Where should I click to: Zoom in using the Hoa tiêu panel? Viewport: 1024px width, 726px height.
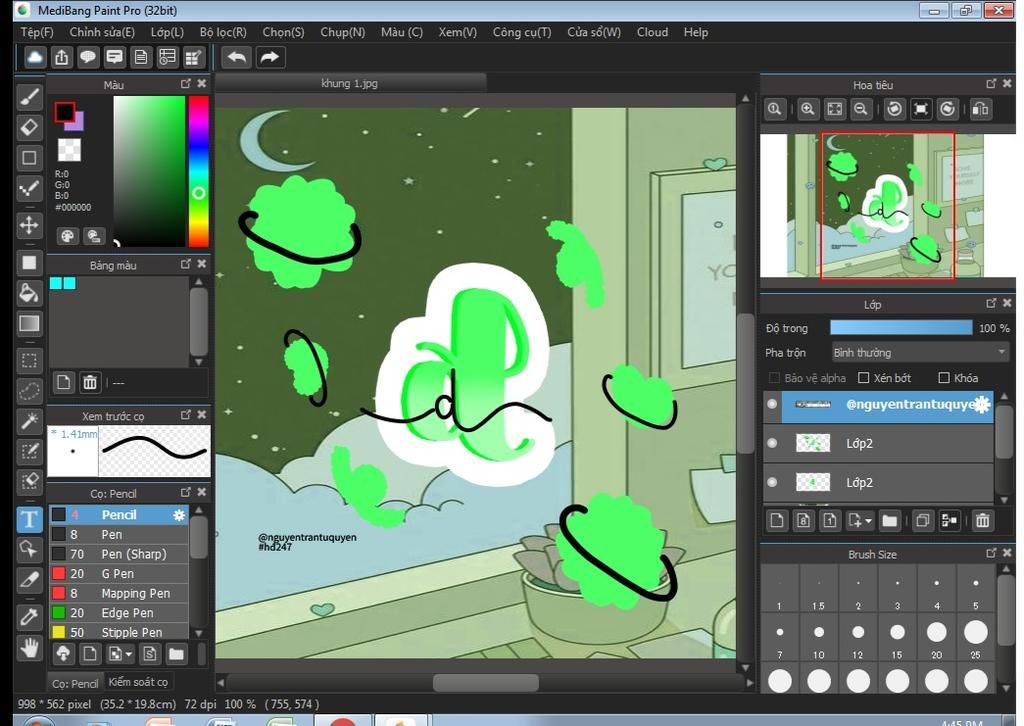pyautogui.click(x=808, y=109)
